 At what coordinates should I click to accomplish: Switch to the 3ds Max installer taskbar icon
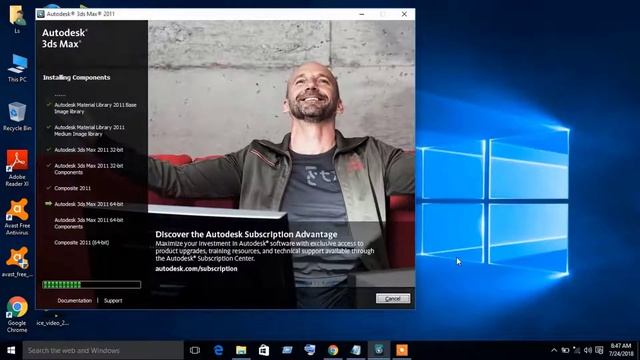(379, 350)
